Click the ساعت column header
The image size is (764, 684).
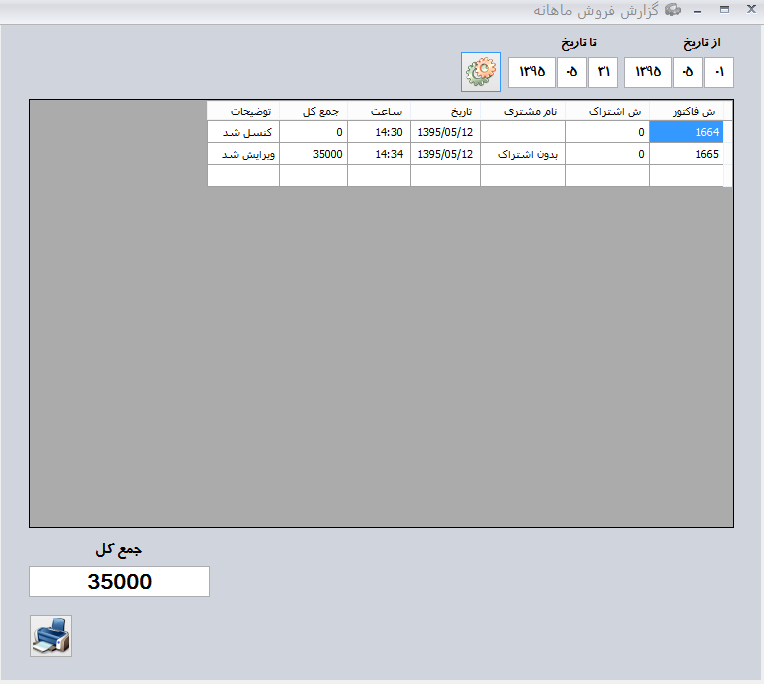[x=379, y=112]
